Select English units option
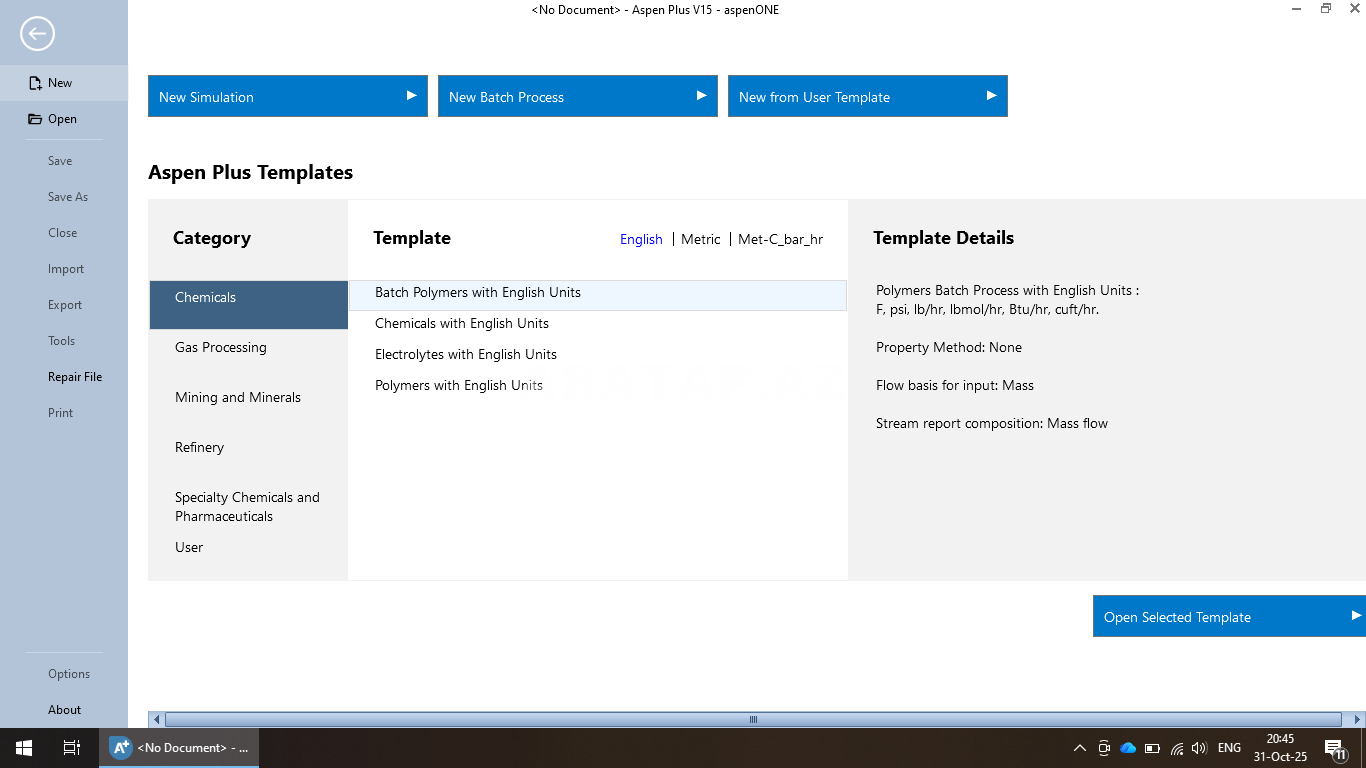Viewport: 1366px width, 768px height. pos(641,239)
